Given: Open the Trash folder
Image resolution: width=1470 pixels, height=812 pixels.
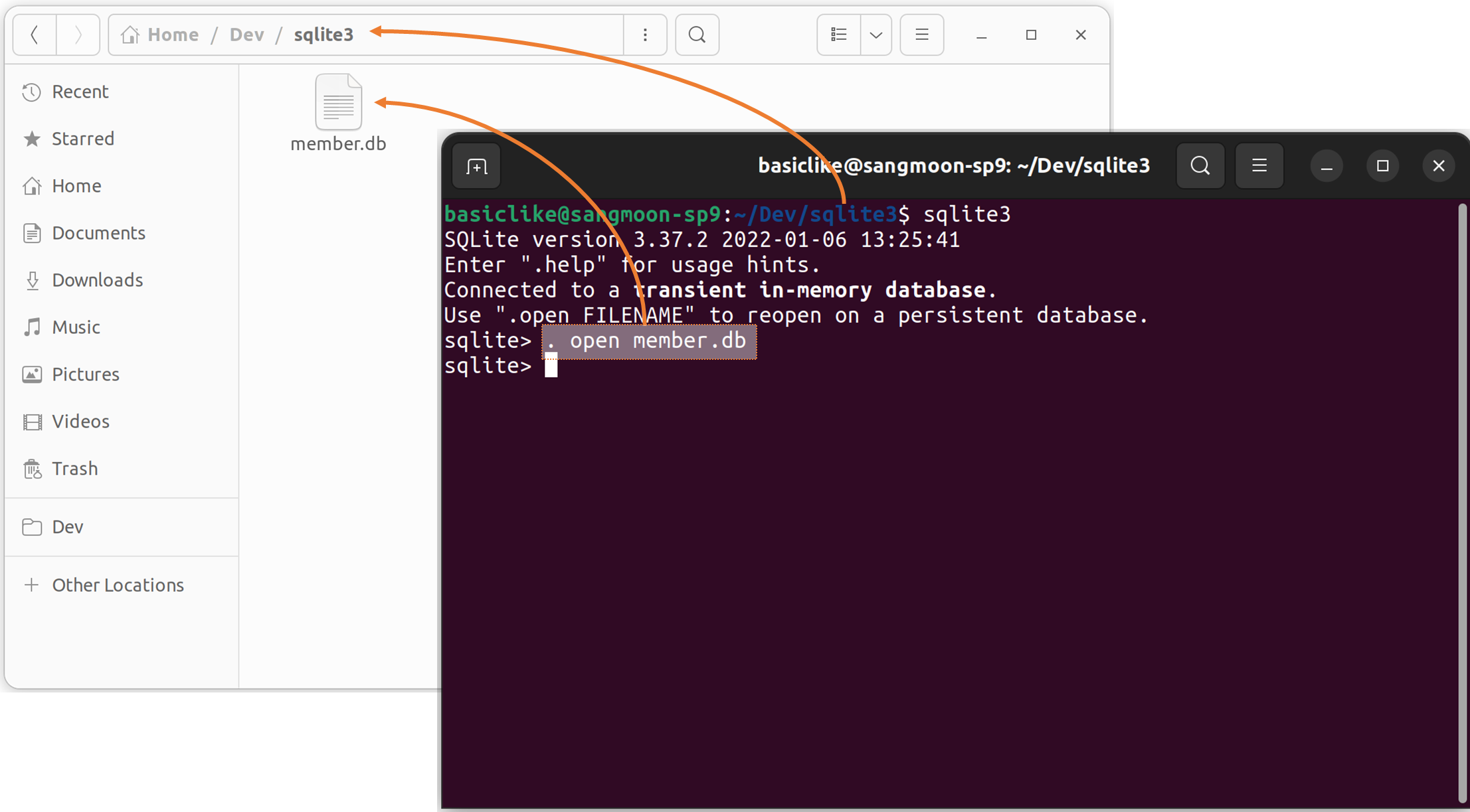Looking at the screenshot, I should coord(74,469).
